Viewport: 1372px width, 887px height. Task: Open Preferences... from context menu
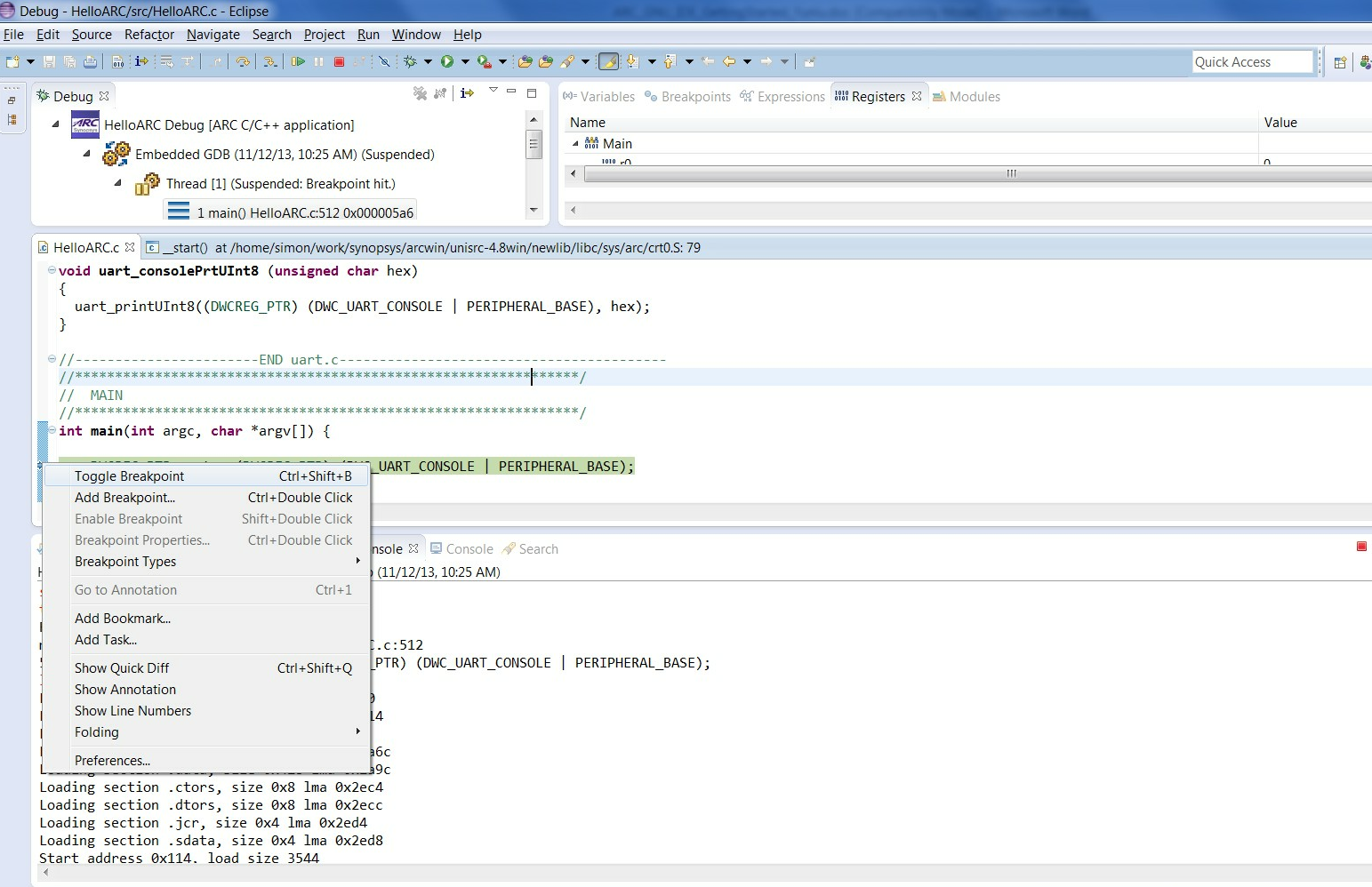tap(206, 761)
